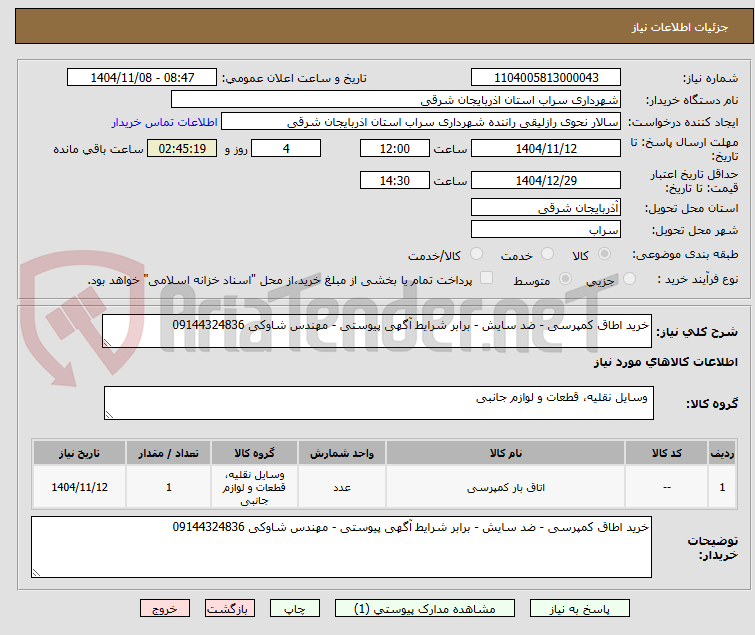The height and width of the screenshot is (635, 755).
Task: Click the announcement date field 1404/11/08 - 08:47
Action: [x=142, y=78]
